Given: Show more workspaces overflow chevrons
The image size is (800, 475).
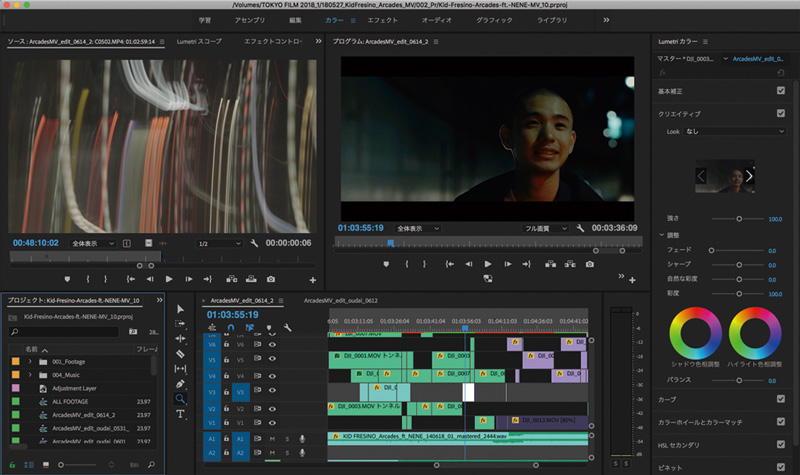Looking at the screenshot, I should tap(606, 20).
